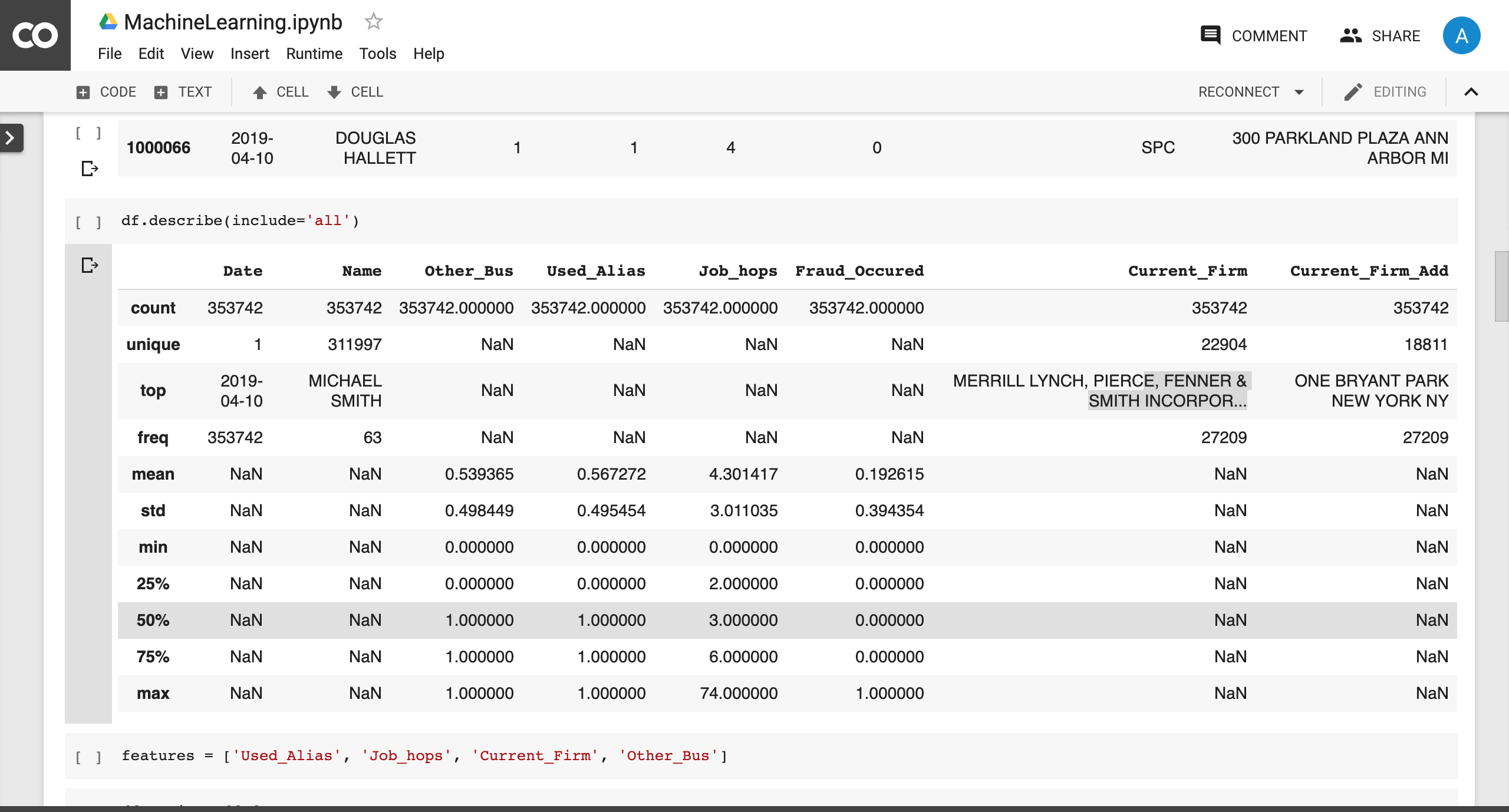Screen dimensions: 1509x812
Task: Open the Runtime menu
Action: tap(314, 54)
